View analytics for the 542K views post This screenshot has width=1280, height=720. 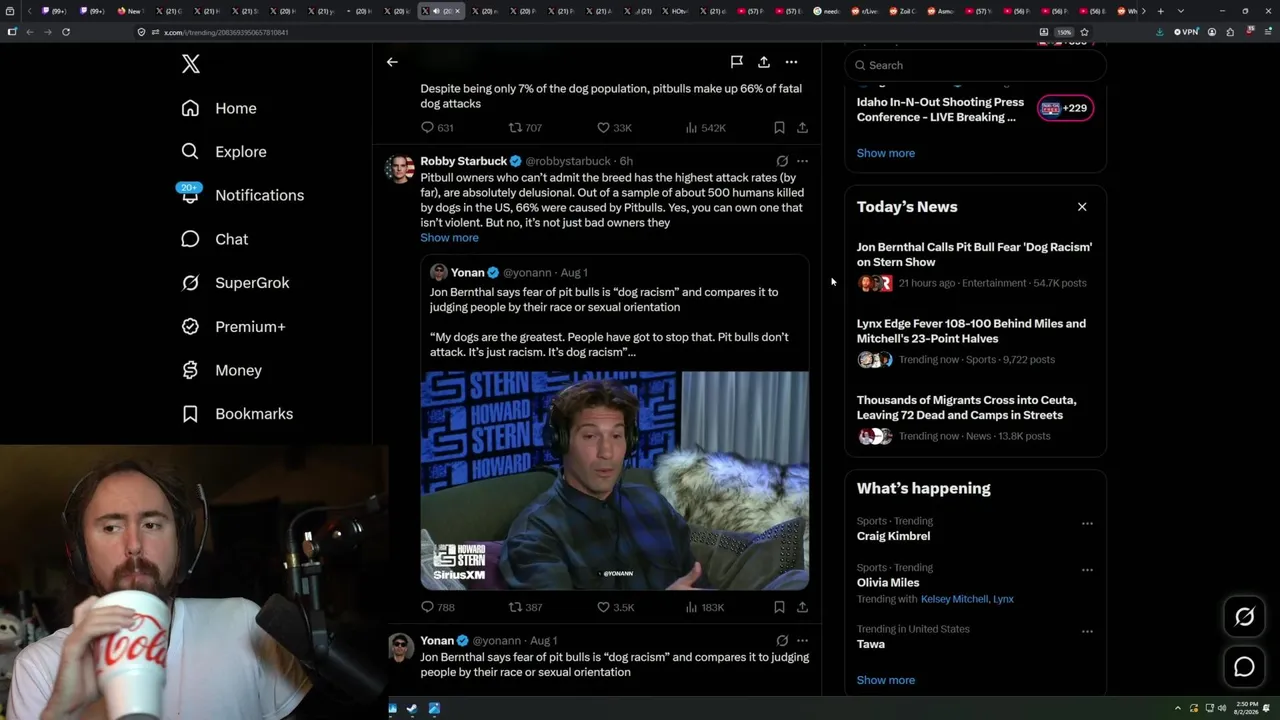(705, 128)
